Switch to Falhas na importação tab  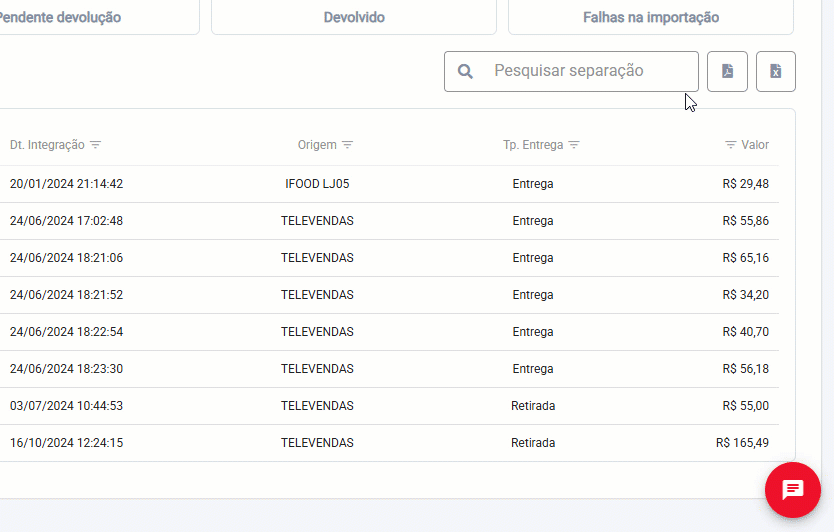[650, 17]
